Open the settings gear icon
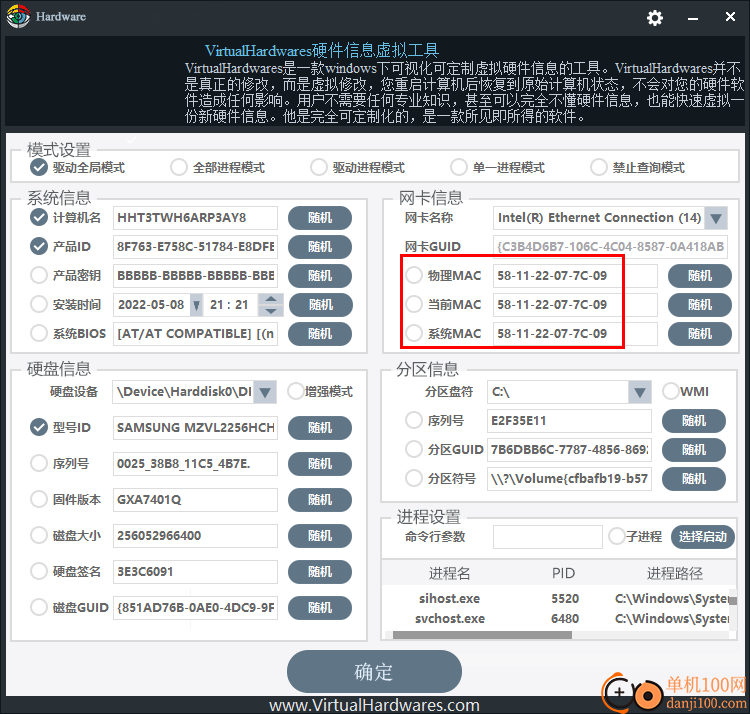Viewport: 750px width, 714px height. [x=654, y=18]
